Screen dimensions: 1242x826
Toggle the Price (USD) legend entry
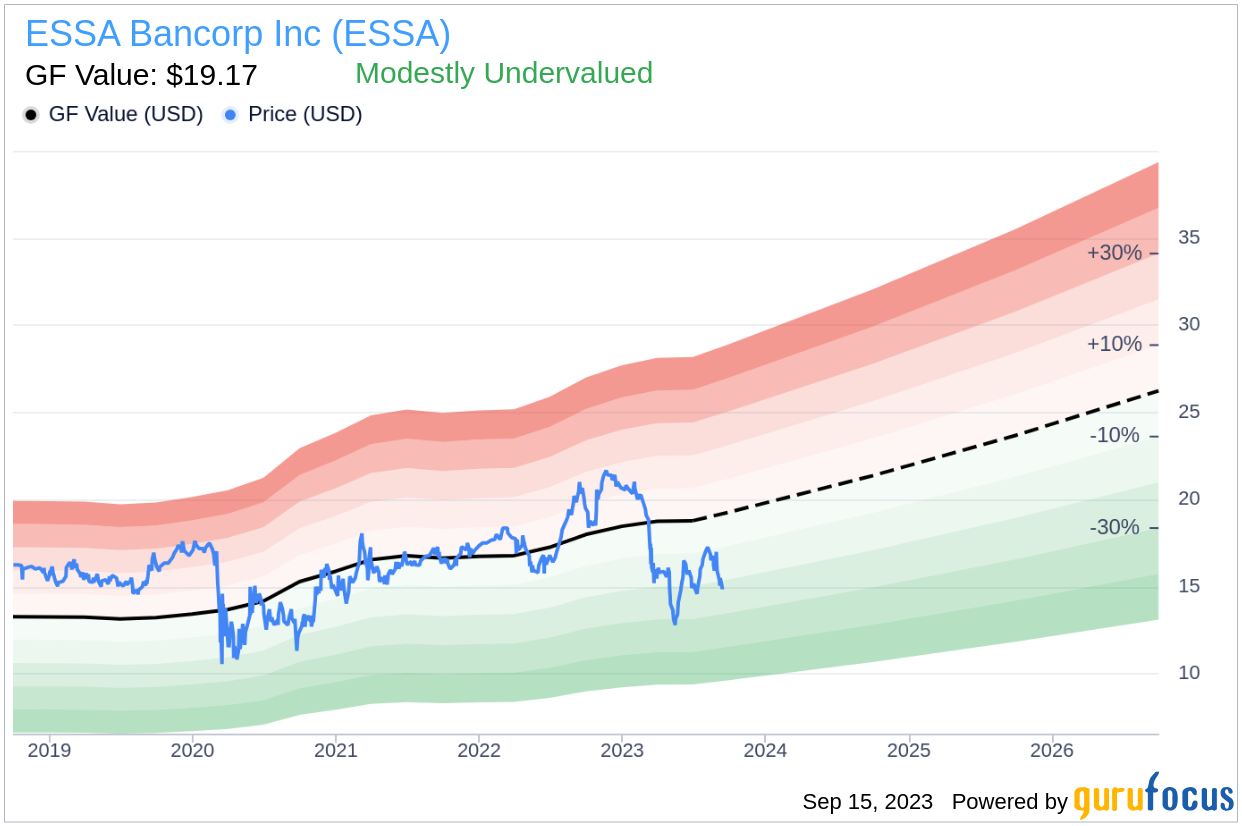pyautogui.click(x=293, y=115)
